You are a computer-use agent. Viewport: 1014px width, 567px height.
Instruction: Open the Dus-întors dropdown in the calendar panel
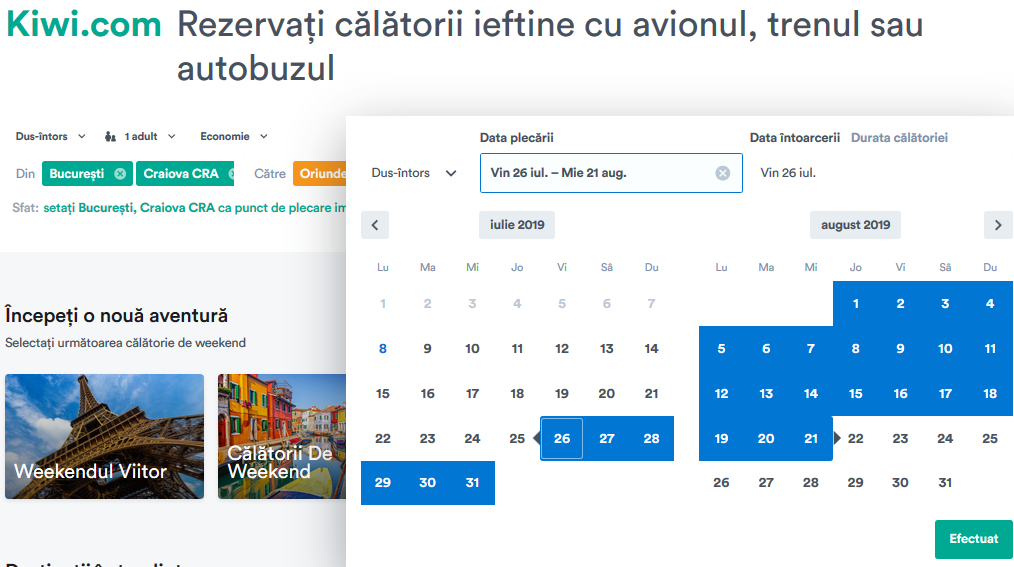(414, 173)
